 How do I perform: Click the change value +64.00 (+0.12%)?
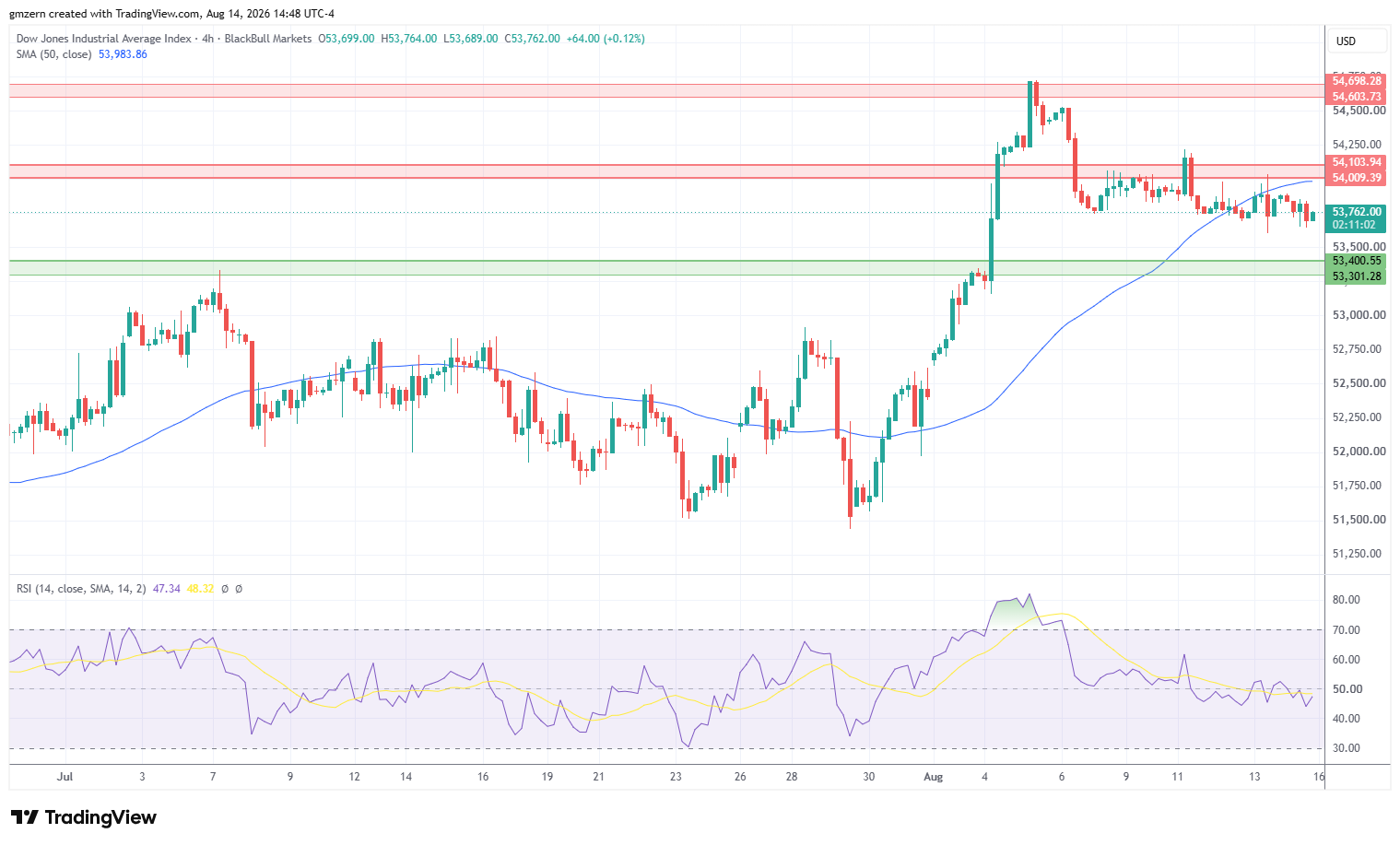(606, 39)
